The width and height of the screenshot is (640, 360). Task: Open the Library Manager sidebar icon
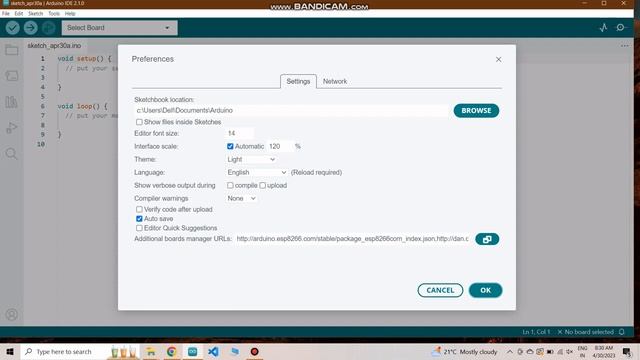click(11, 102)
